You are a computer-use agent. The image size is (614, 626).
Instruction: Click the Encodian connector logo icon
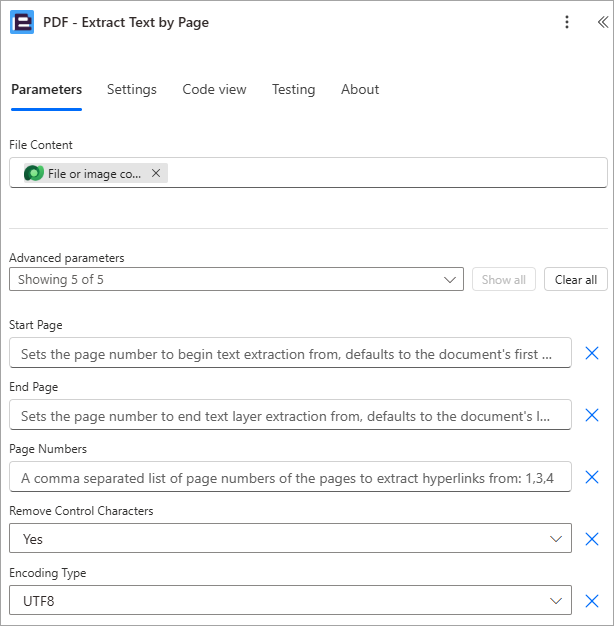pos(22,22)
